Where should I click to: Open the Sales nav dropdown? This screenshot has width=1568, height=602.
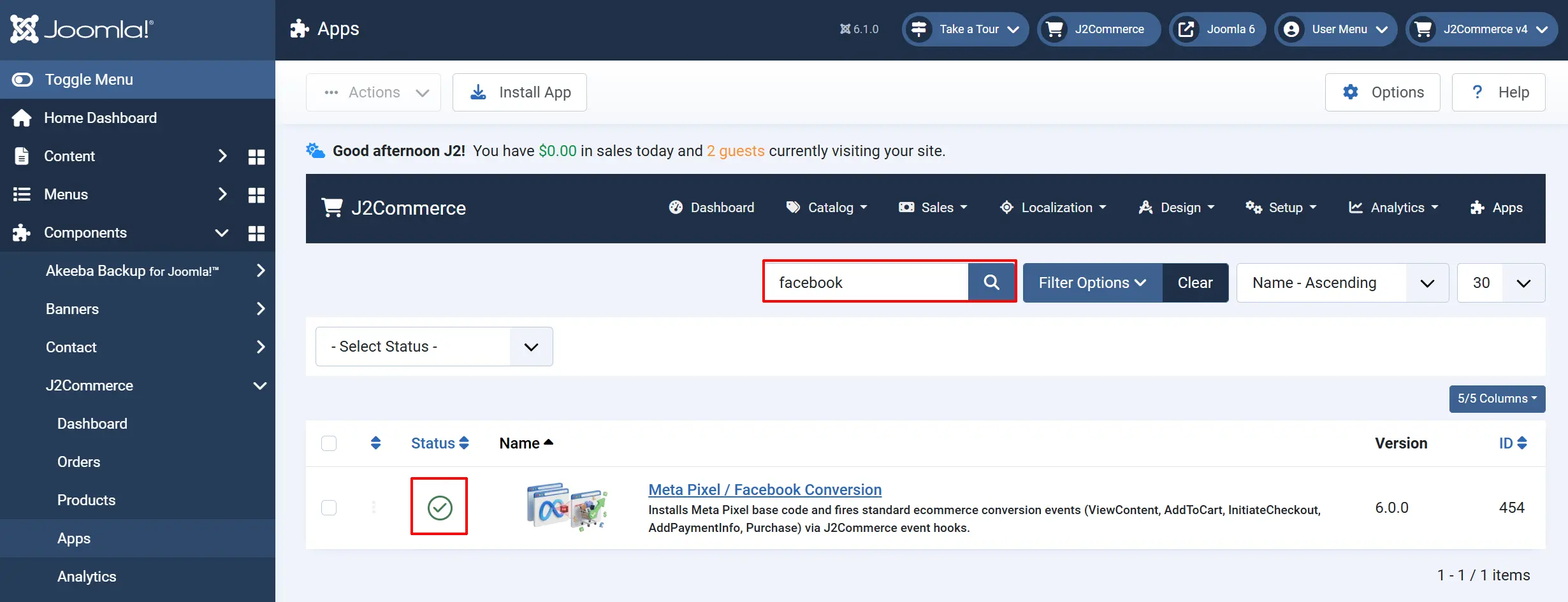pos(933,208)
